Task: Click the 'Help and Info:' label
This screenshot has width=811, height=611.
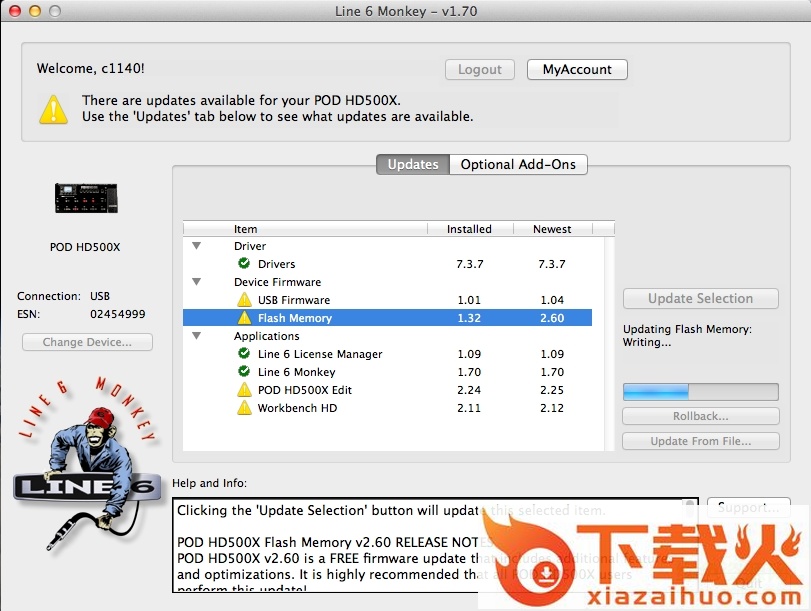Action: coord(209,483)
